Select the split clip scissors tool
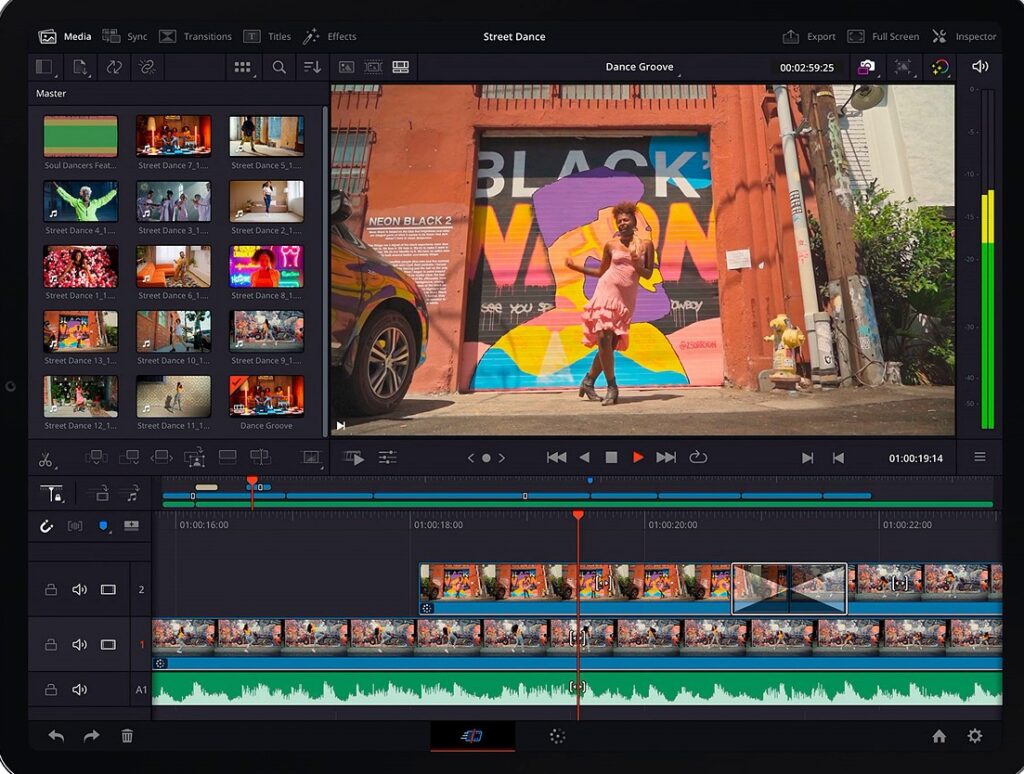This screenshot has height=774, width=1024. pos(46,459)
